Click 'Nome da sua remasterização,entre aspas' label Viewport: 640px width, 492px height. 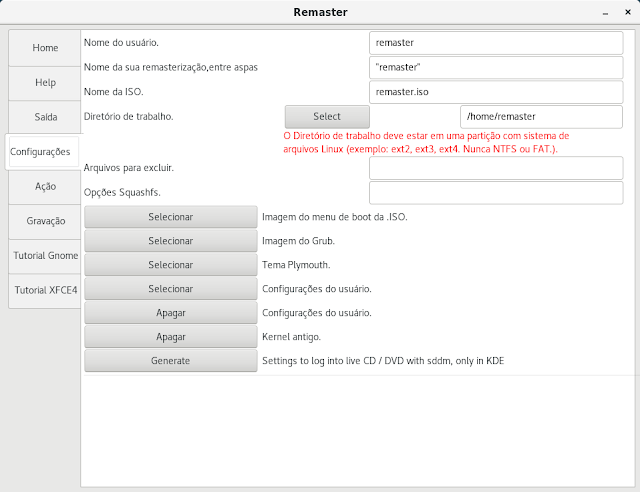pos(171,67)
